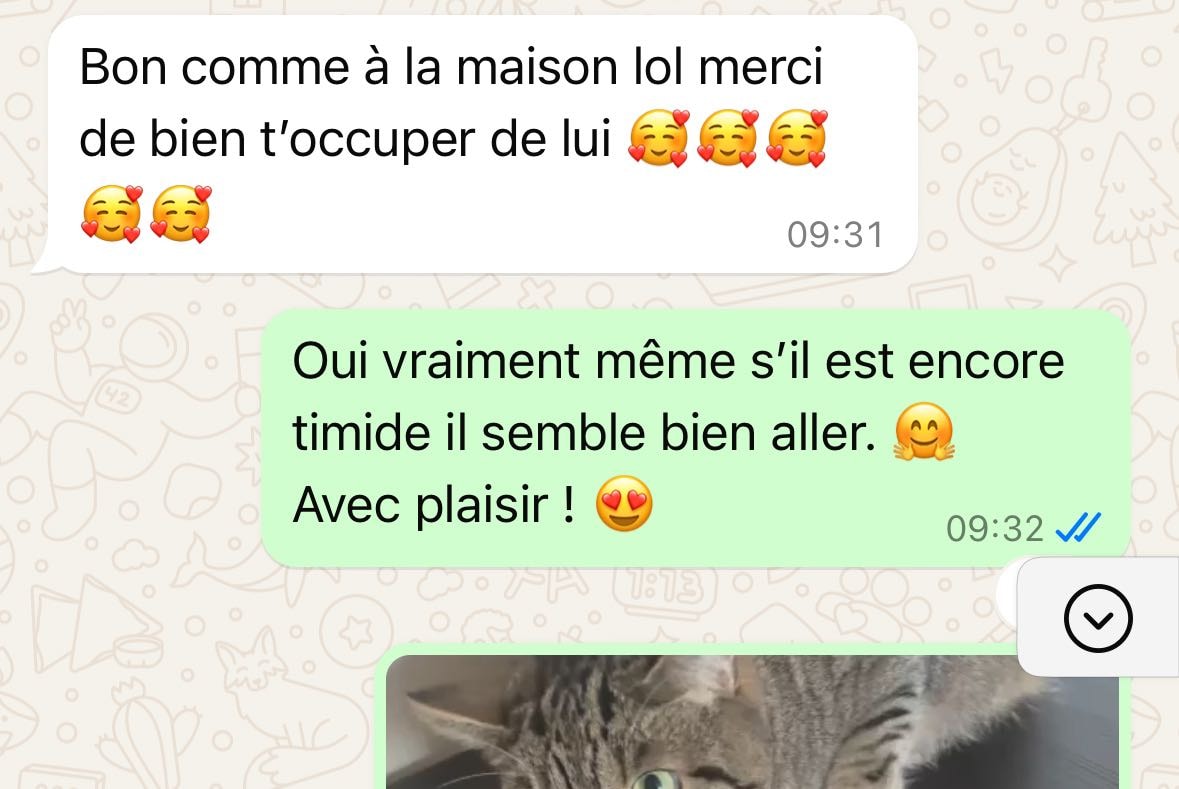This screenshot has height=789, width=1179.
Task: Tap the scroll-to-bottom chevron button
Action: [x=1098, y=618]
